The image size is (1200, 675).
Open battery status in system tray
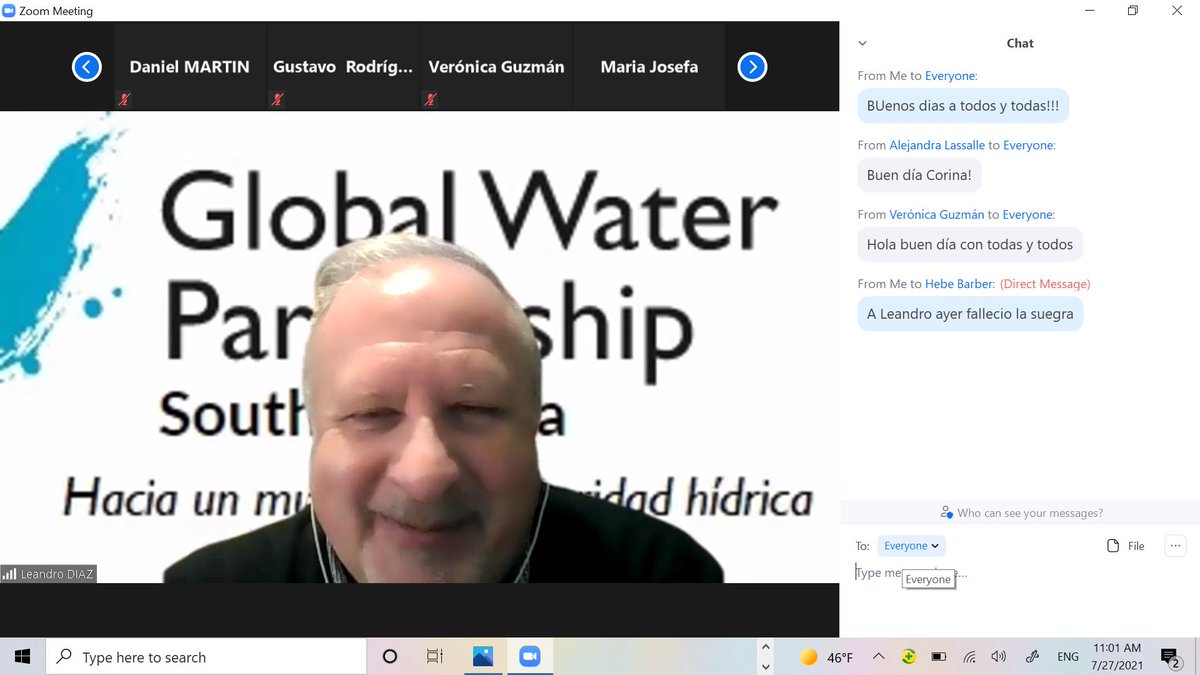[938, 657]
